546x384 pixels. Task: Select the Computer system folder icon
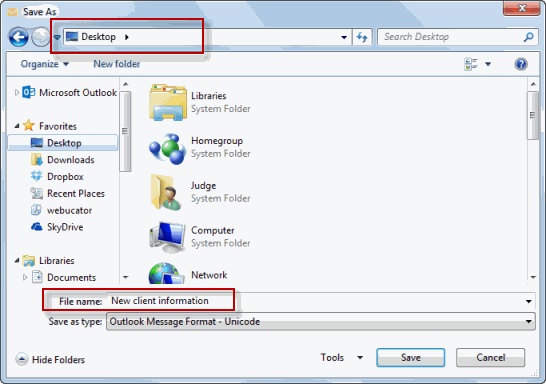pyautogui.click(x=167, y=237)
